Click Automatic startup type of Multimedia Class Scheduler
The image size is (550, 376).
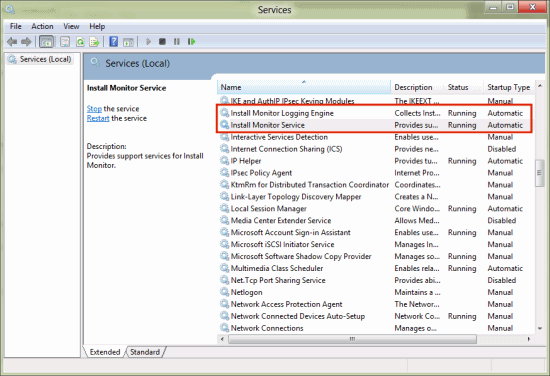coord(505,268)
